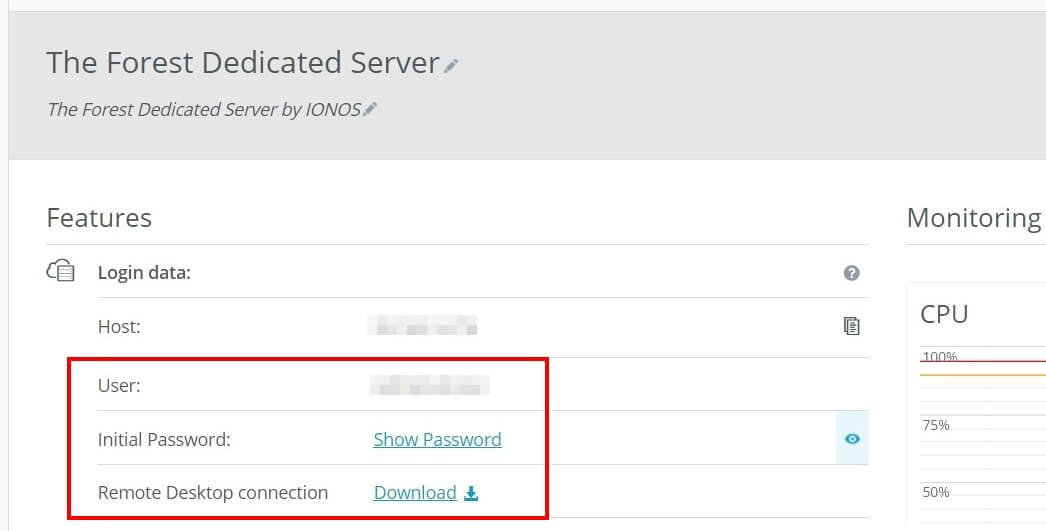Click the Features heading

pyautogui.click(x=99, y=218)
